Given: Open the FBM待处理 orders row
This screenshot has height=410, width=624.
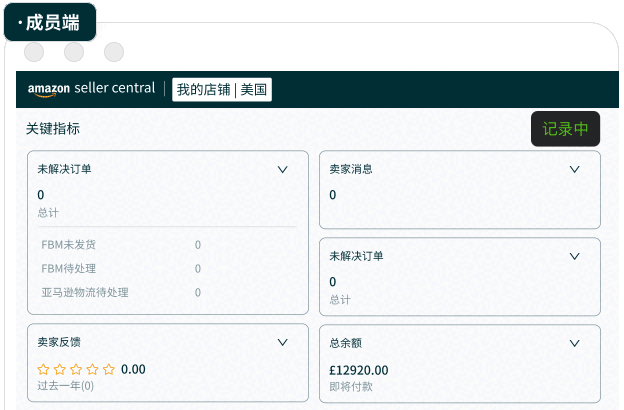Looking at the screenshot, I should click(120, 269).
